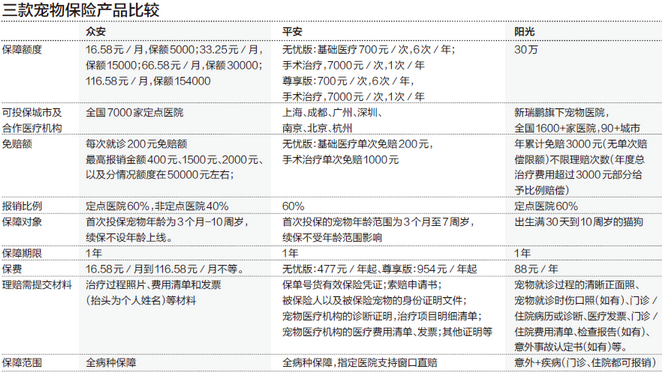
Task: Click the 报销比例 row label
Action: pos(22,206)
